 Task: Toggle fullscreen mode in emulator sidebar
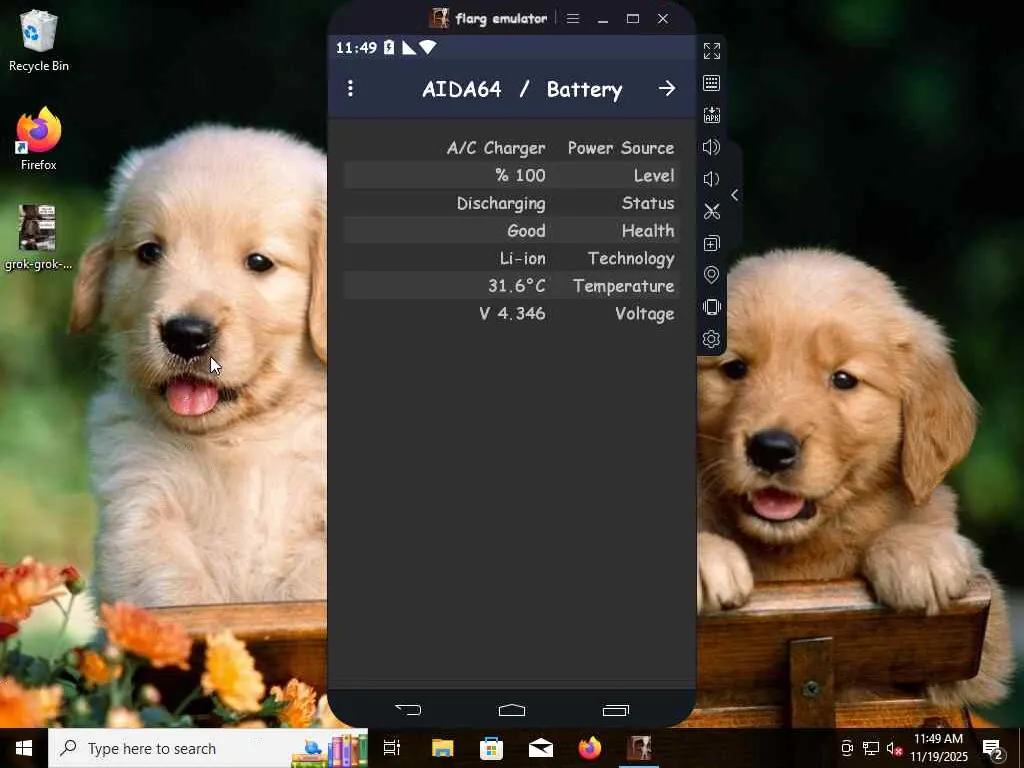[x=711, y=51]
